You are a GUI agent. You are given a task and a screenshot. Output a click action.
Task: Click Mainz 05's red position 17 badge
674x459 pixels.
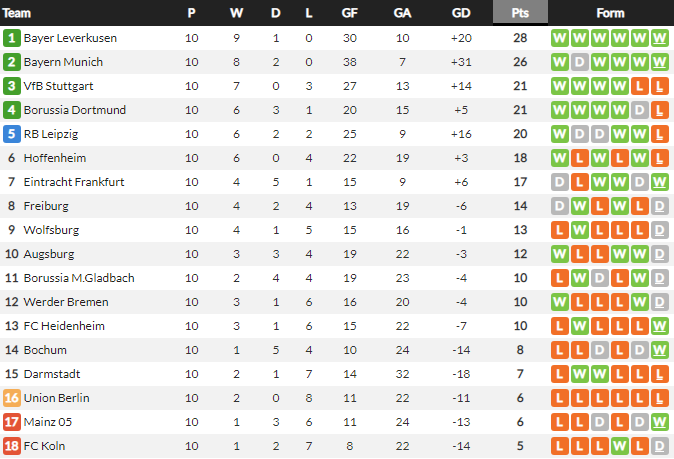click(12, 422)
